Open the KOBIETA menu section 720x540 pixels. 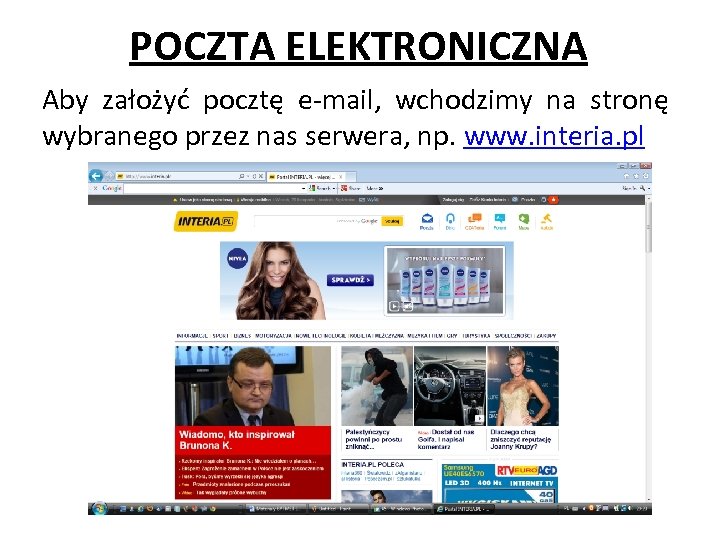tap(360, 336)
